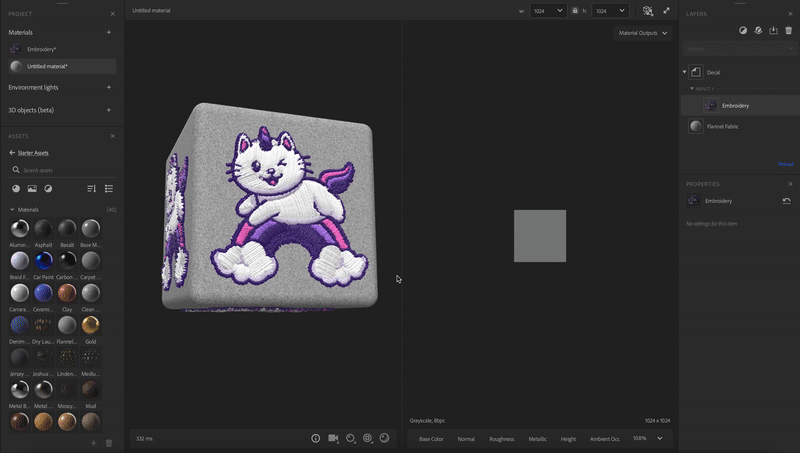Image resolution: width=800 pixels, height=453 pixels.
Task: Filter assets by filters half-circle icon
Action: point(48,189)
